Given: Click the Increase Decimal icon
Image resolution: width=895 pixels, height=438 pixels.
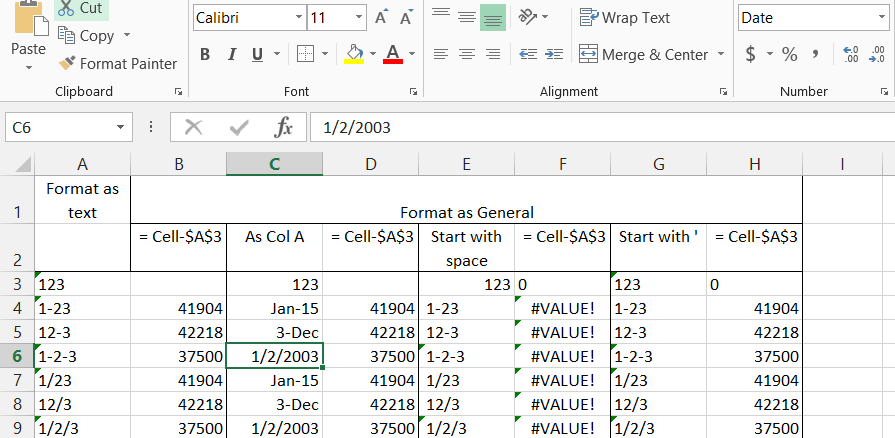Looking at the screenshot, I should click(851, 54).
